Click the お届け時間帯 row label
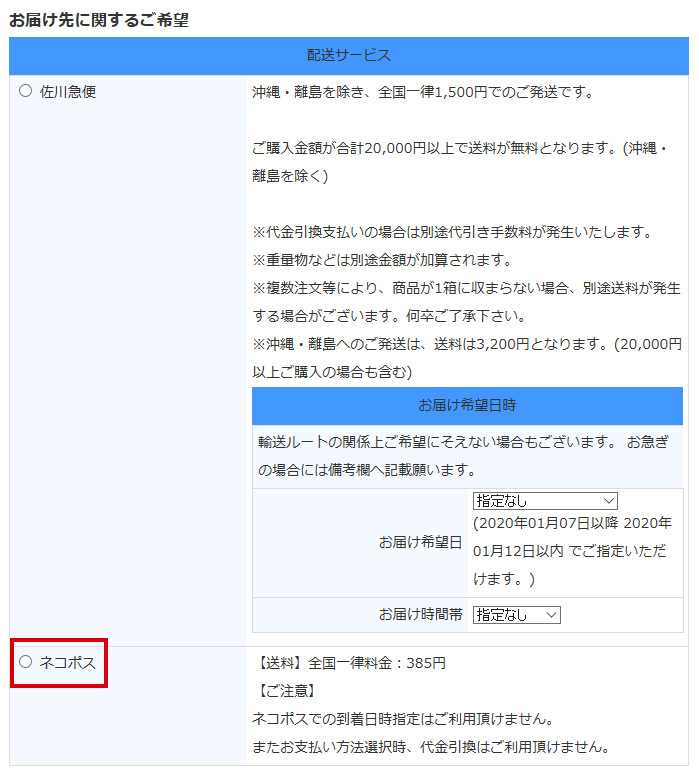This screenshot has height=773, width=699. click(420, 615)
